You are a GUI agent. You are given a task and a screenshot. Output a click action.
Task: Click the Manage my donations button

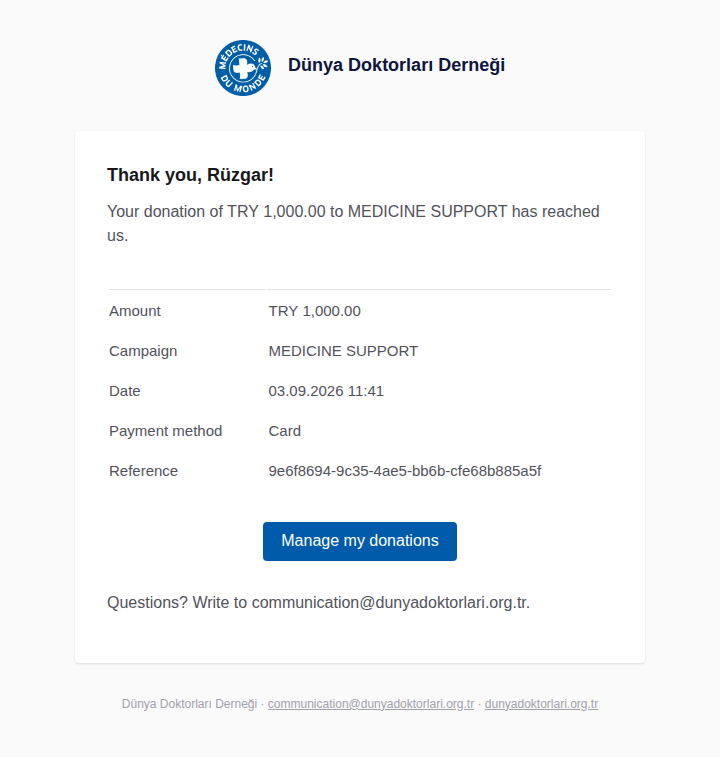pos(360,541)
